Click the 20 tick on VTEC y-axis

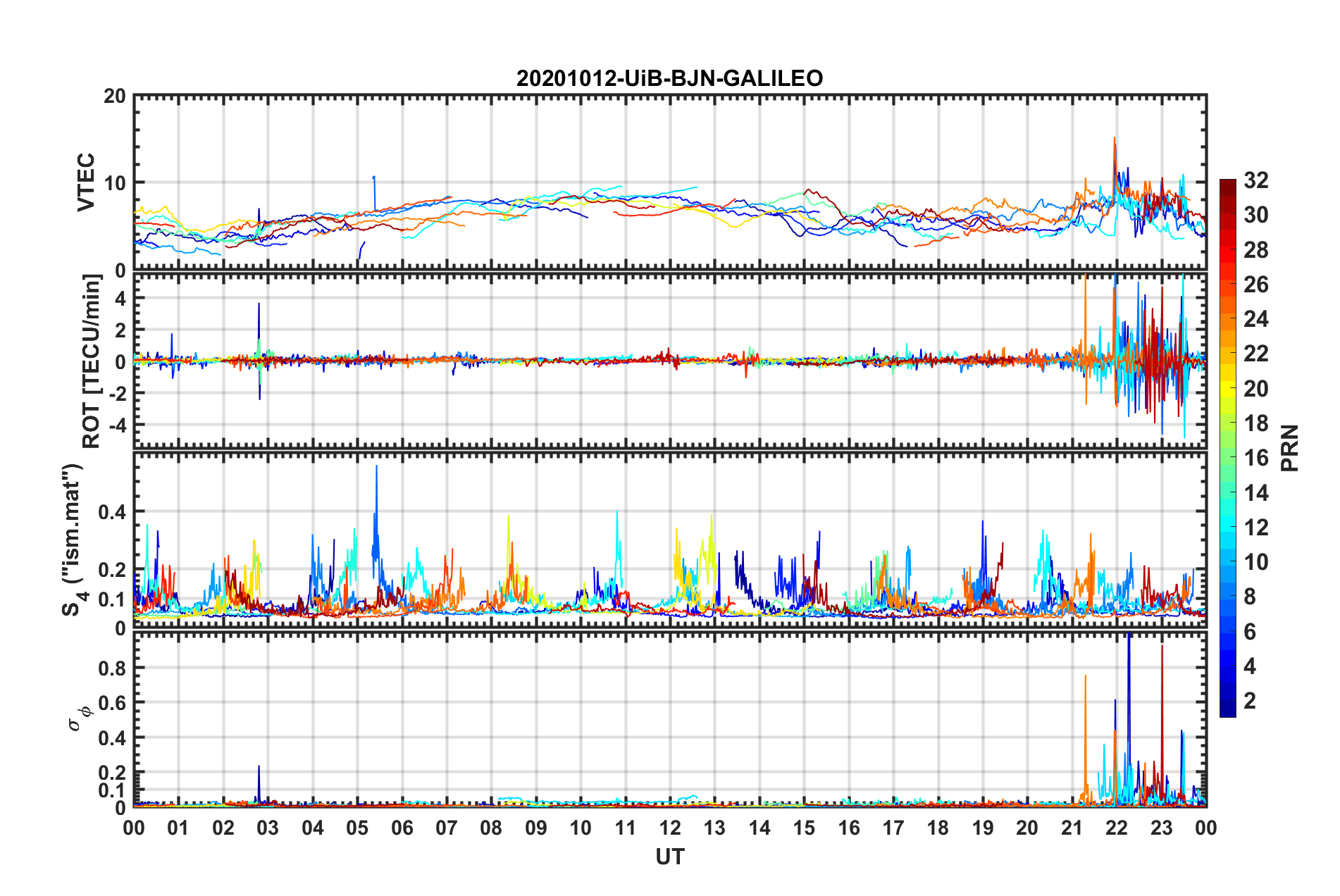point(115,96)
